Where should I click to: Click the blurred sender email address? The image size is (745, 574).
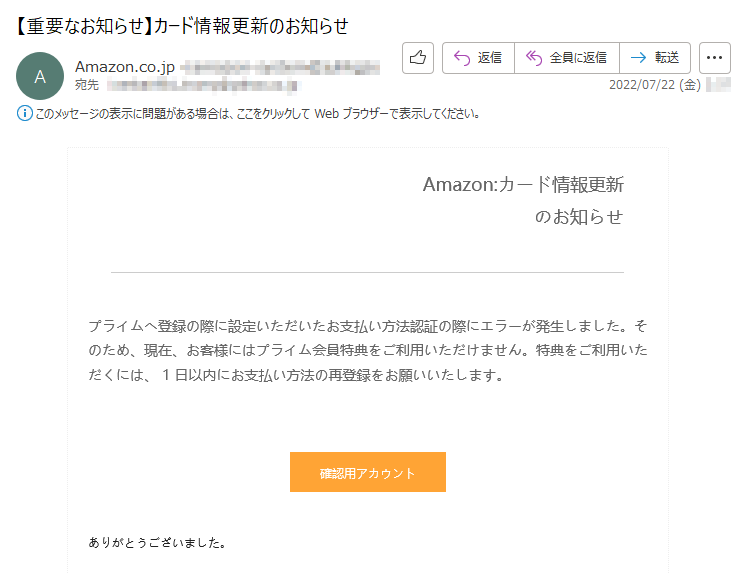tap(280, 67)
